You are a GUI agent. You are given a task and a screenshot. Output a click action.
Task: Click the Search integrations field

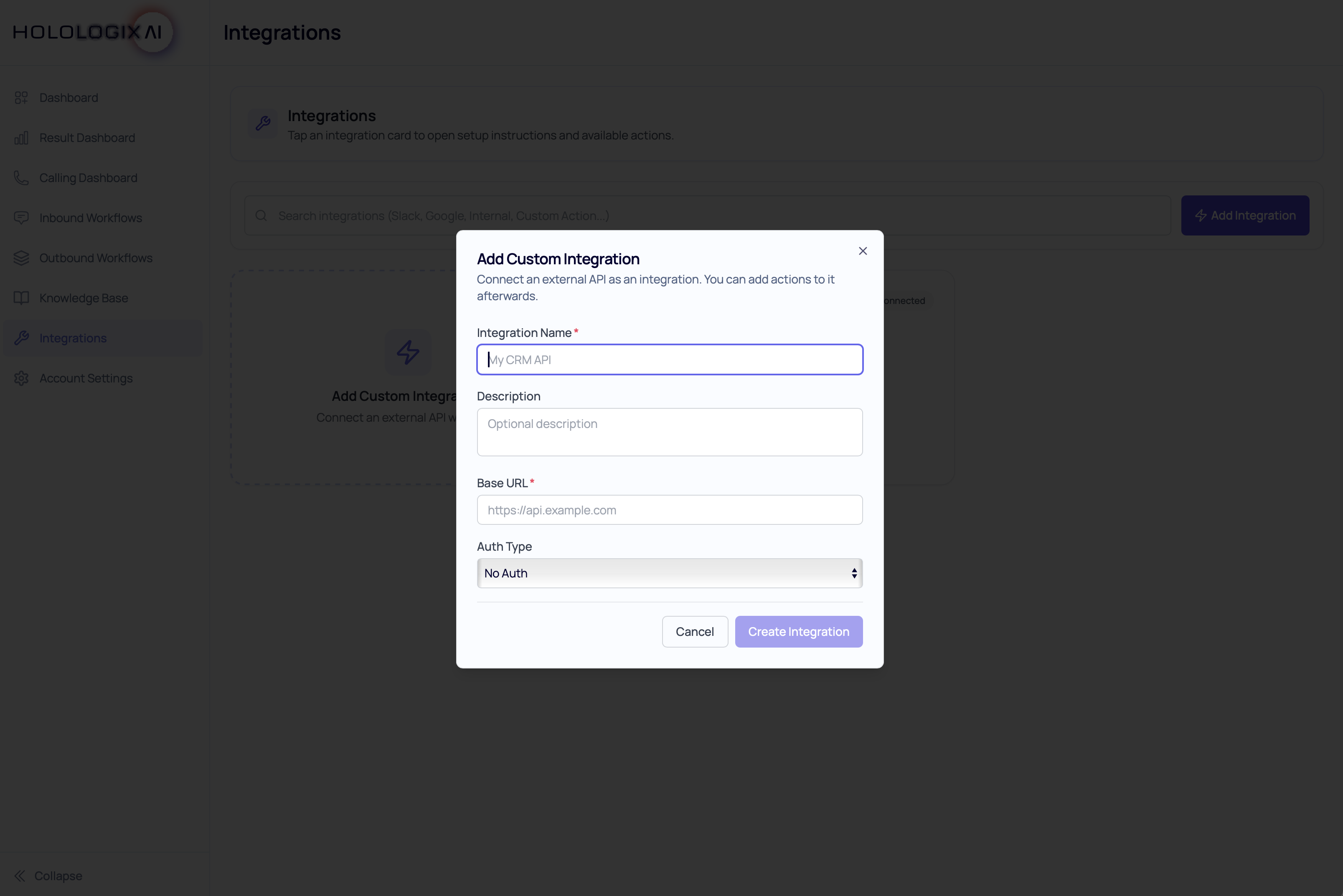707,215
